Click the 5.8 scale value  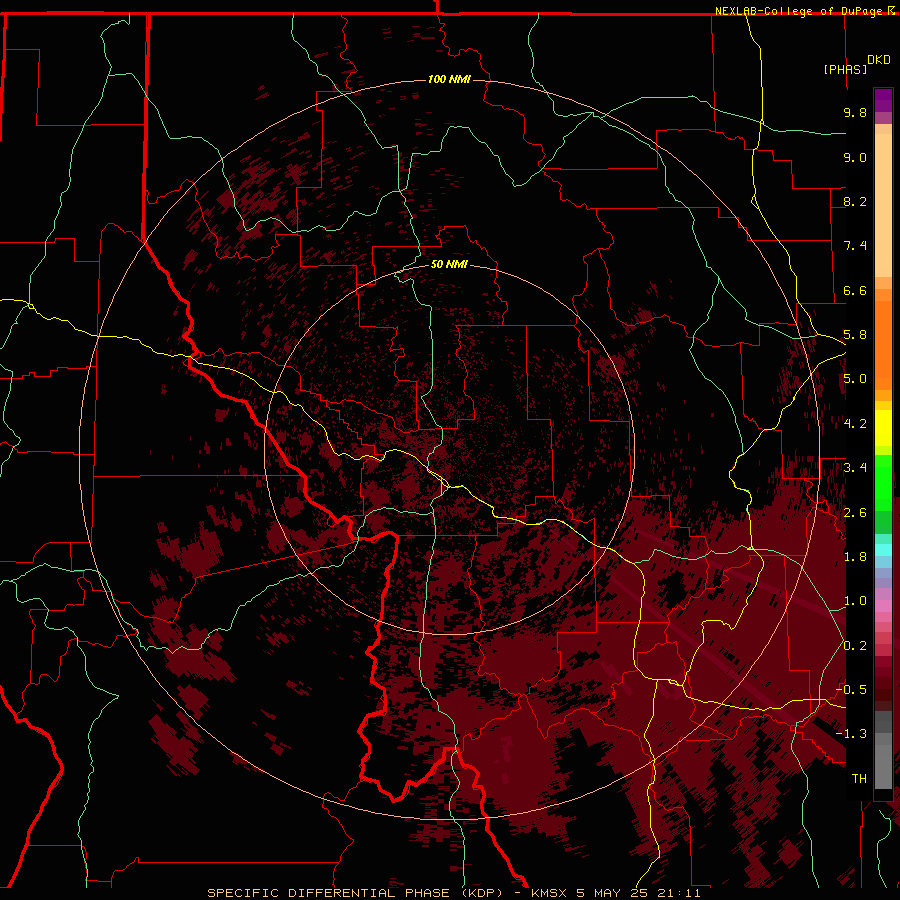[x=855, y=335]
